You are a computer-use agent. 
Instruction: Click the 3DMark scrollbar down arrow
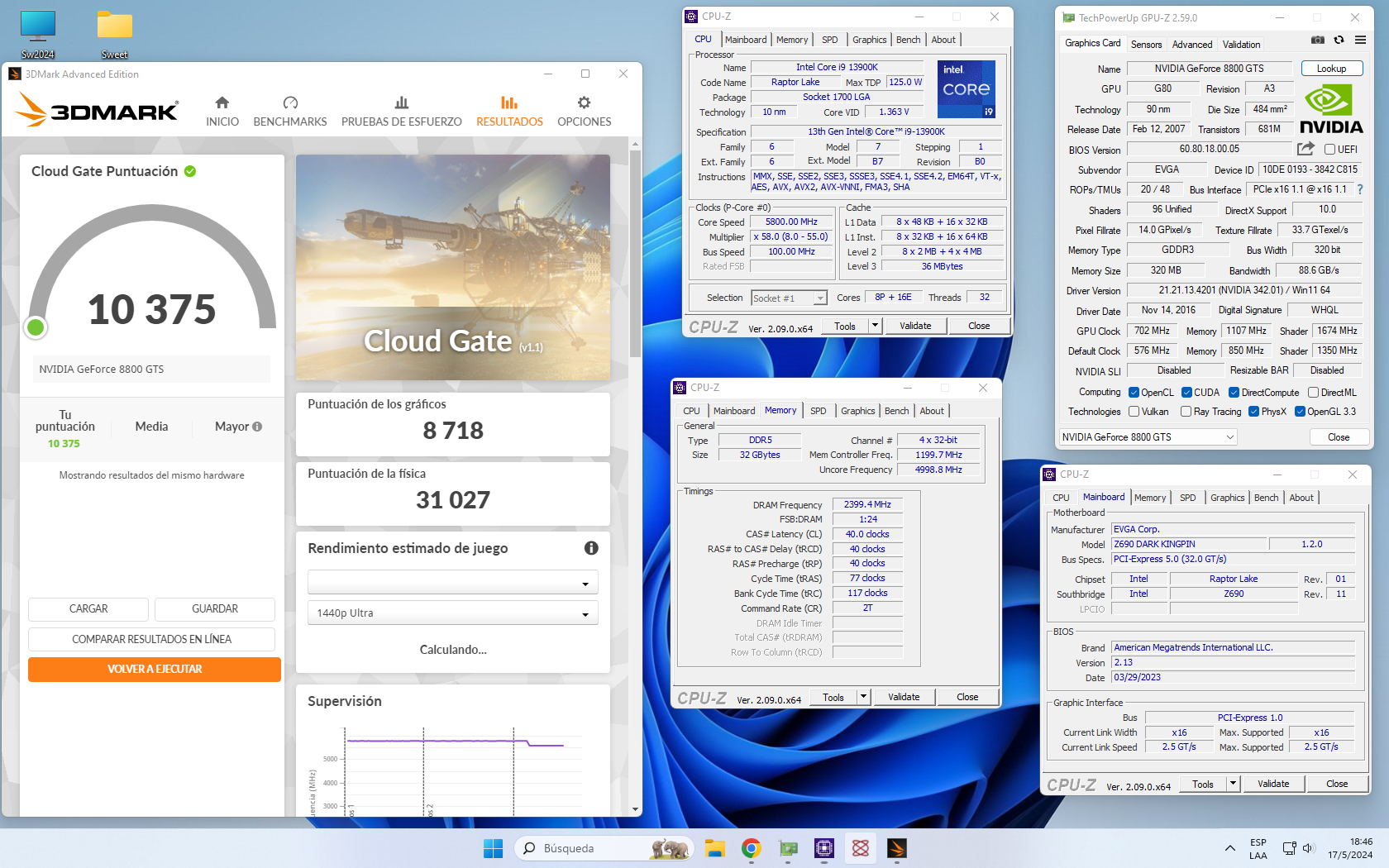pos(635,809)
